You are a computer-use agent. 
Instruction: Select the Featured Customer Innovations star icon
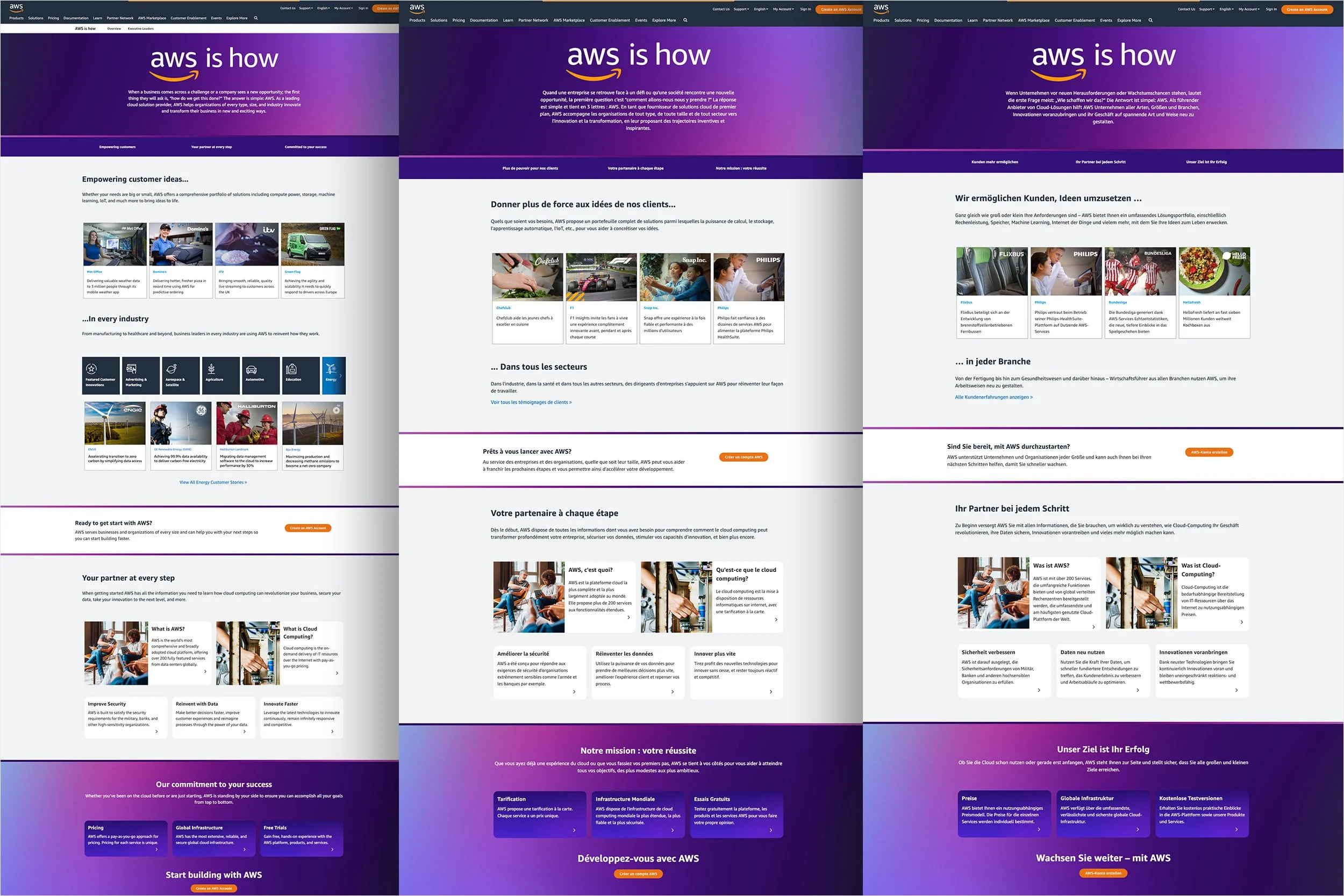tap(91, 369)
